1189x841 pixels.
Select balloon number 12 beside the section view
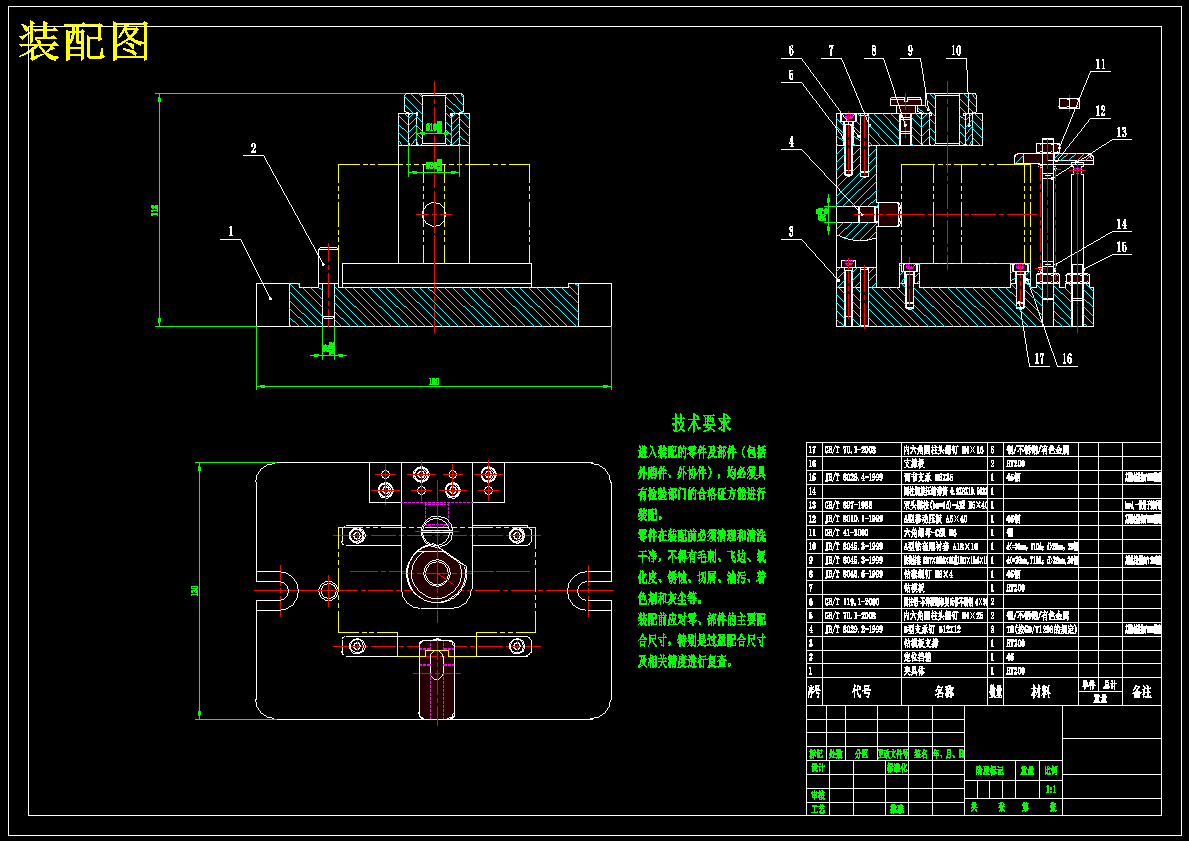pyautogui.click(x=1100, y=111)
